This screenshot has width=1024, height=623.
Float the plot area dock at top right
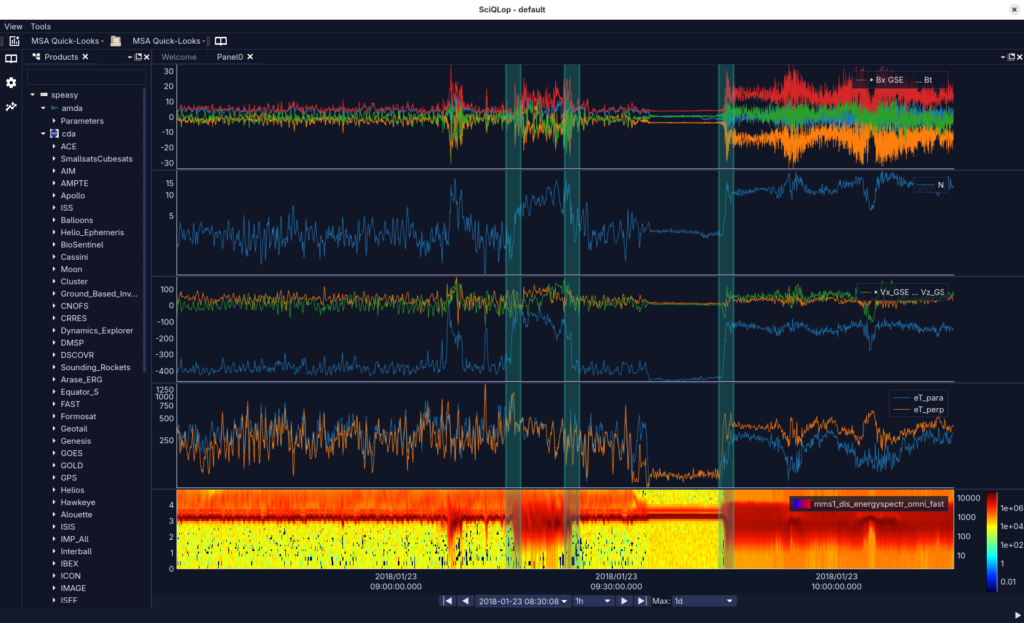1011,57
